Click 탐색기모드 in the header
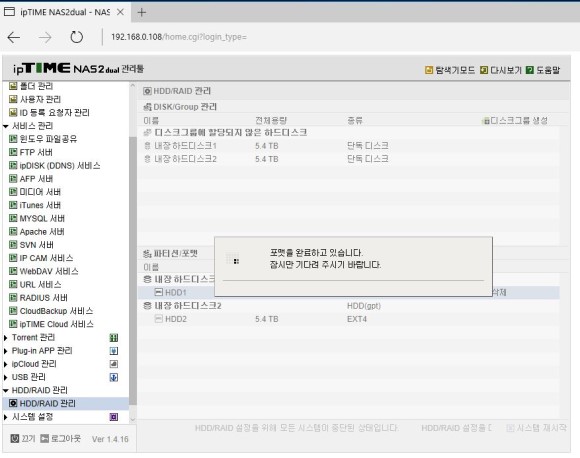The width and height of the screenshot is (580, 458). tap(450, 70)
